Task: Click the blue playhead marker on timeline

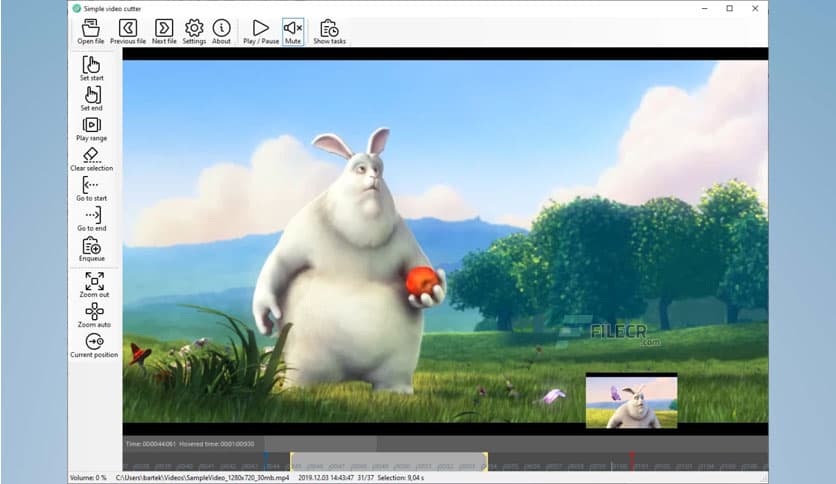Action: [266, 462]
